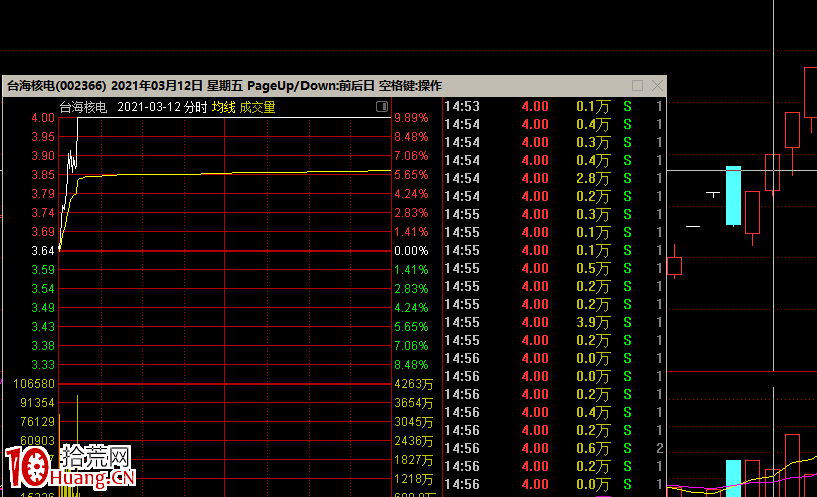Click the 4.00 top price axis label
The width and height of the screenshot is (817, 497).
[43, 118]
